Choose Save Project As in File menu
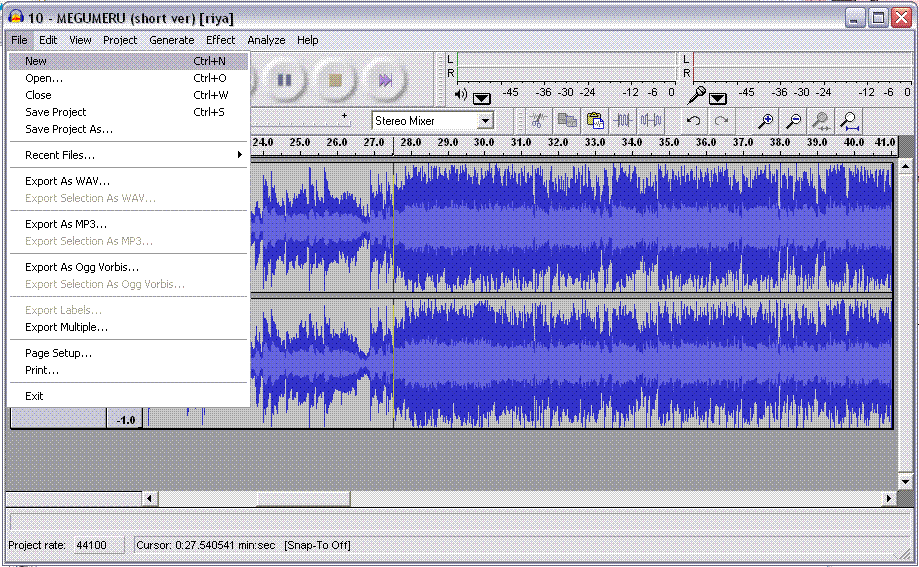919x567 pixels. (x=69, y=129)
